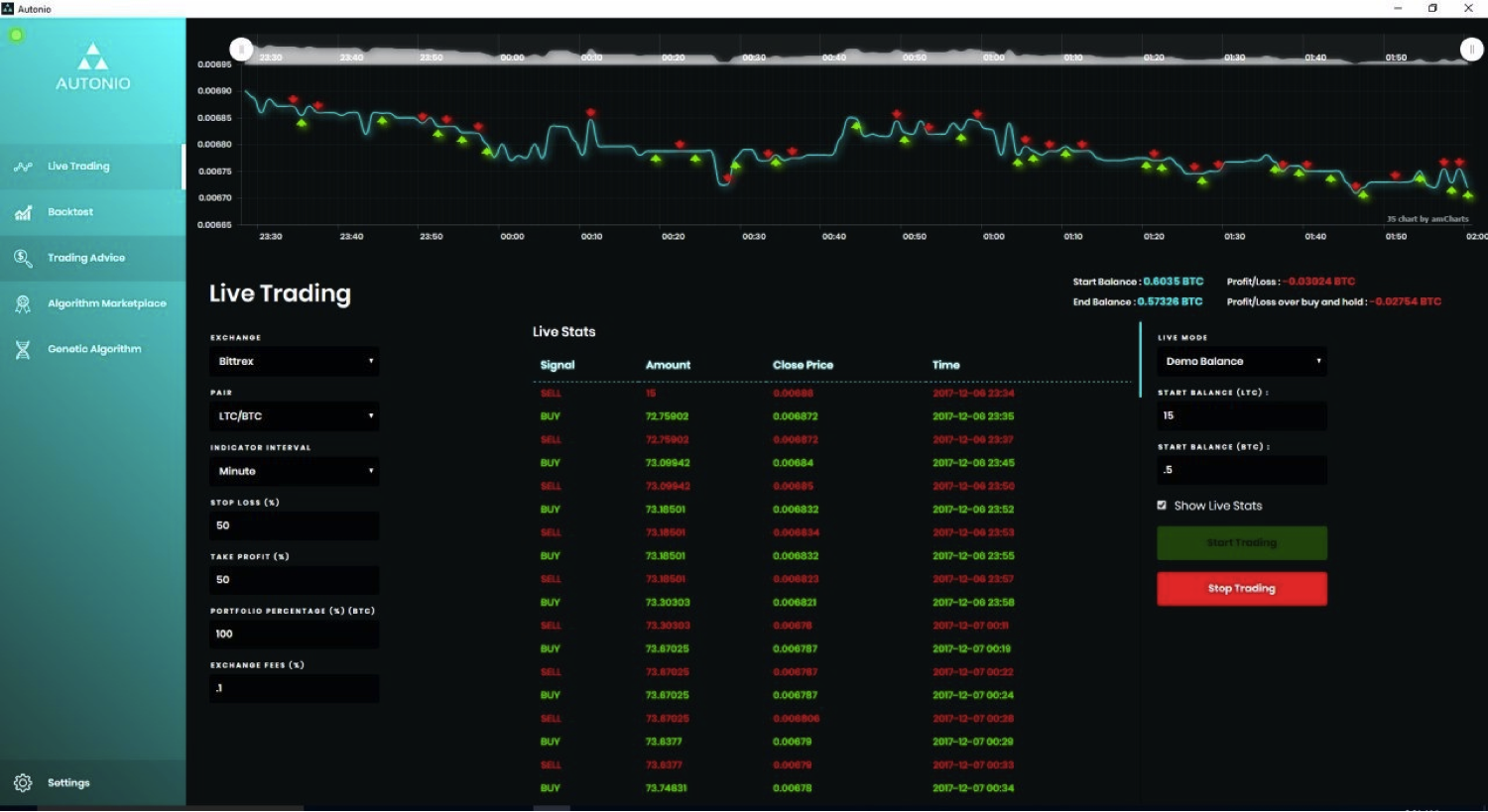
Task: Click the Live Trading chart icon
Action: [23, 167]
